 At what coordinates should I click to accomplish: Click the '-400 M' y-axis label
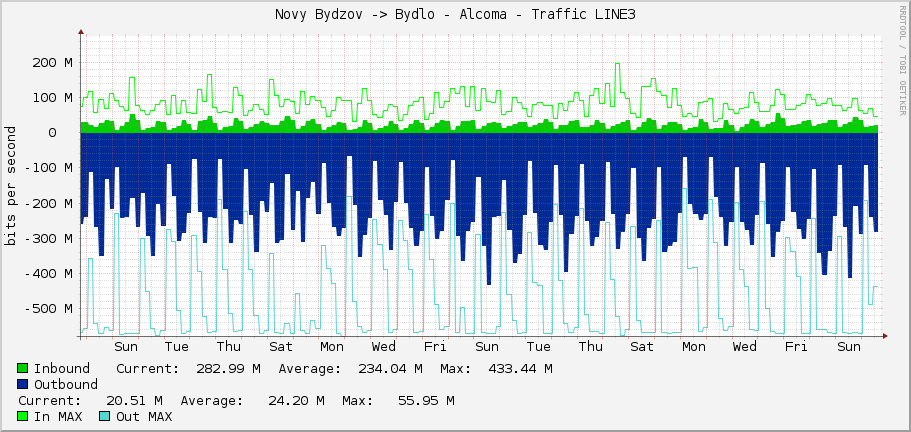[x=49, y=273]
